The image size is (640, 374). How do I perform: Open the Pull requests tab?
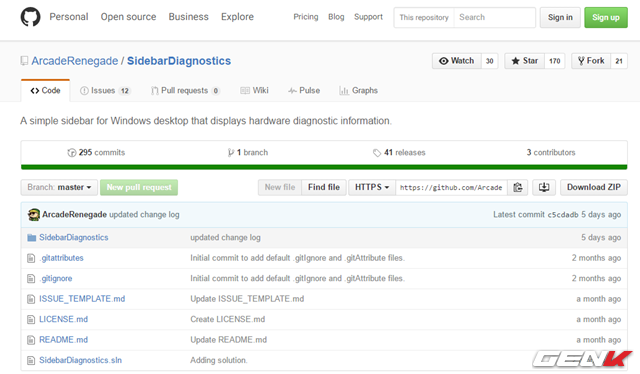pyautogui.click(x=185, y=91)
